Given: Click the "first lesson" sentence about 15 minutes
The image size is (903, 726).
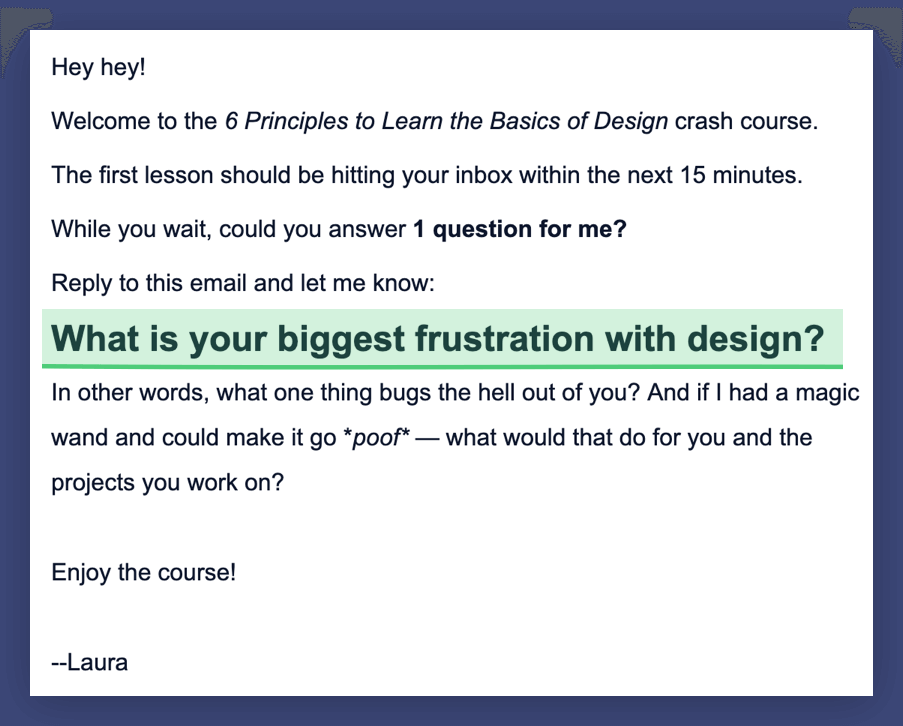Looking at the screenshot, I should (x=427, y=175).
